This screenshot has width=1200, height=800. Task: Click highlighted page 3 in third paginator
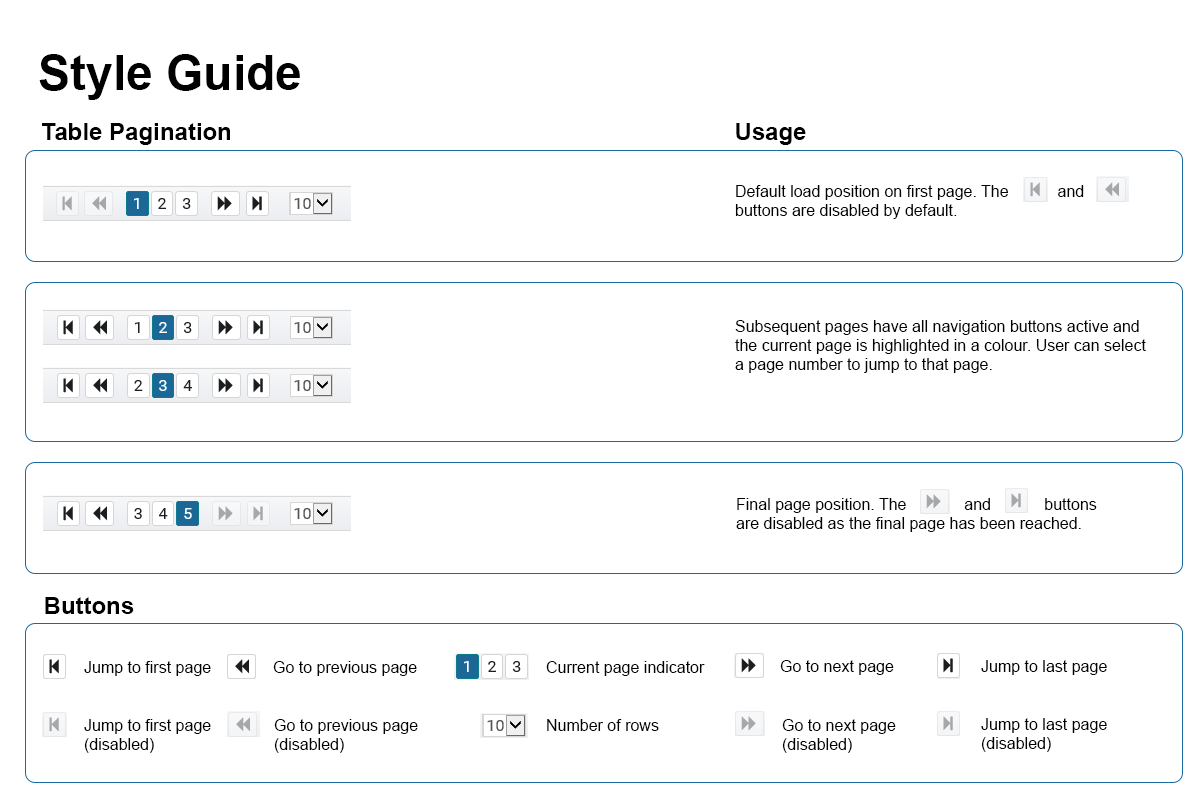[163, 386]
